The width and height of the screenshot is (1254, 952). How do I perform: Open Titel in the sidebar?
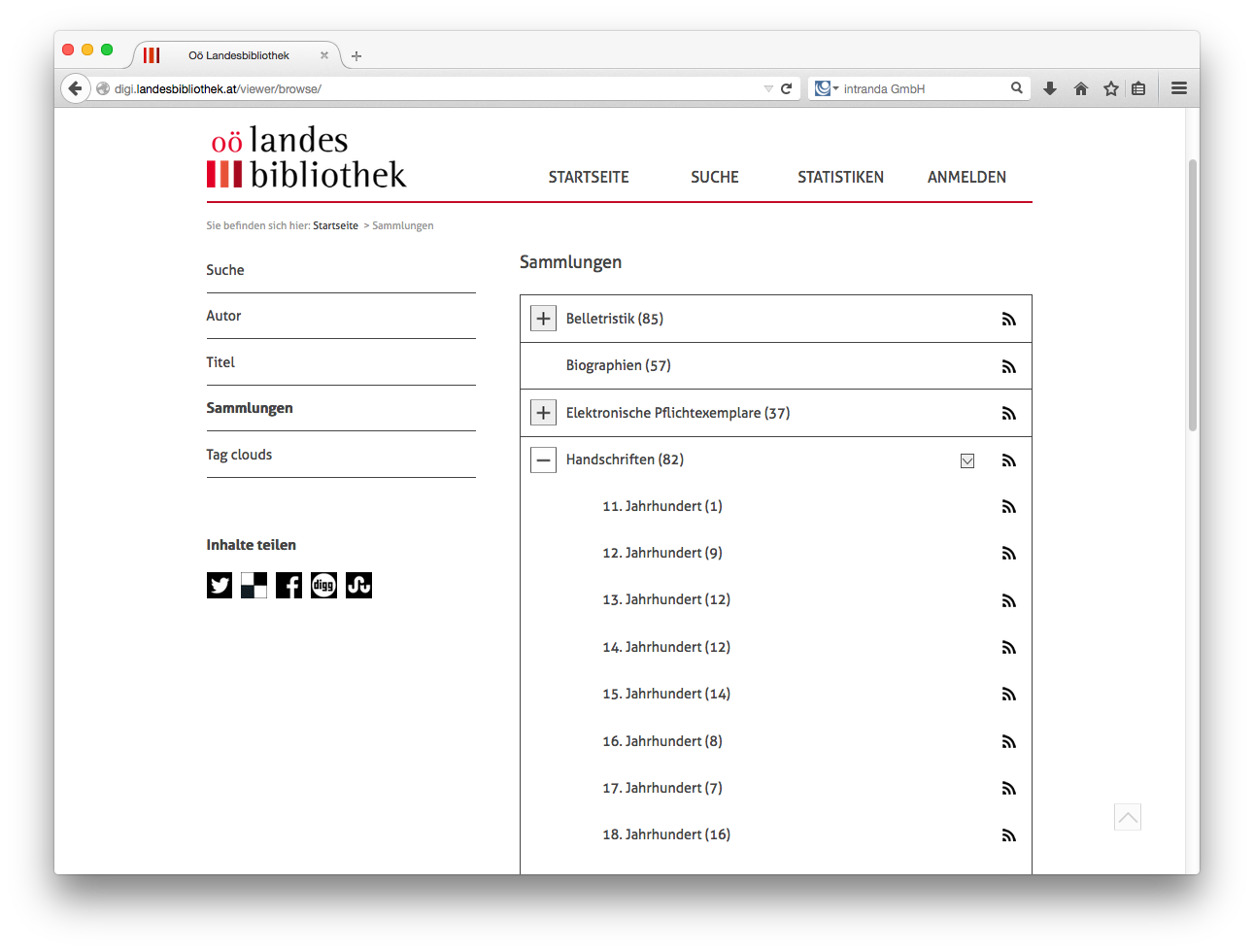click(220, 362)
